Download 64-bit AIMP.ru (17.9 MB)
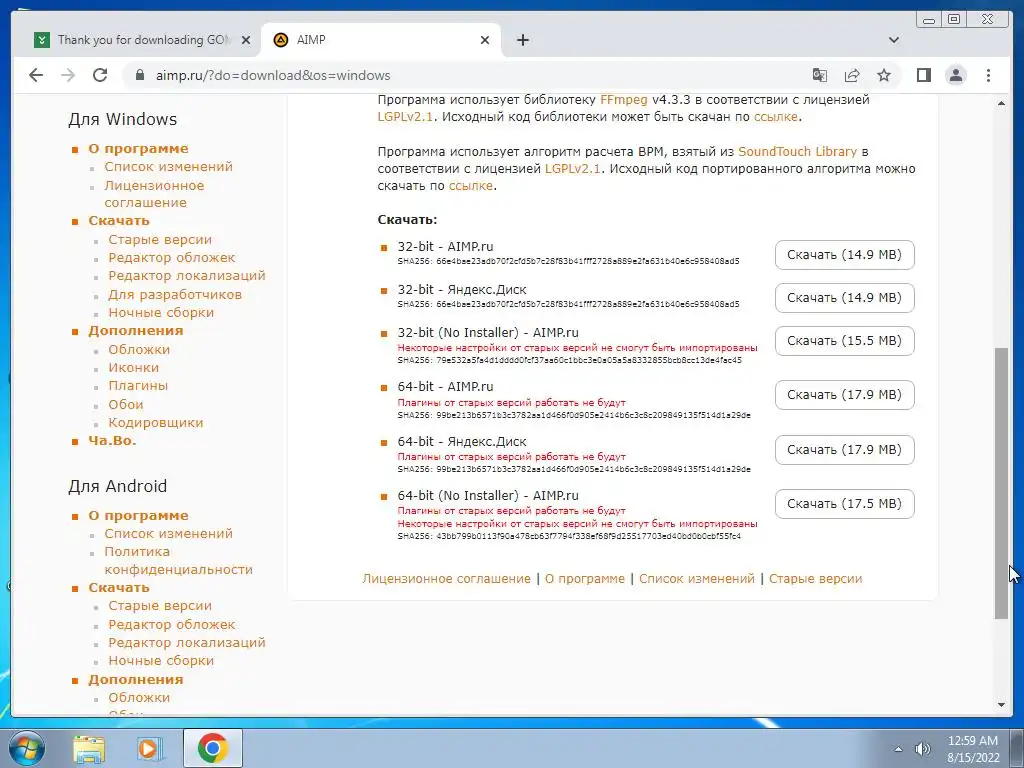This screenshot has width=1024, height=768. point(844,395)
